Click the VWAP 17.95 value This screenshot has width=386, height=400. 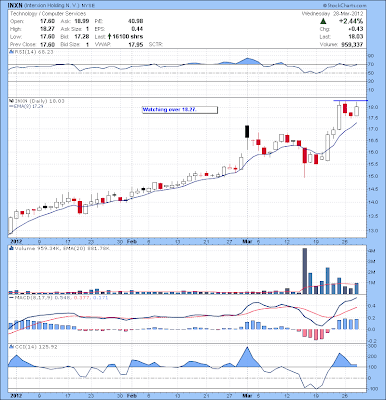pos(136,44)
